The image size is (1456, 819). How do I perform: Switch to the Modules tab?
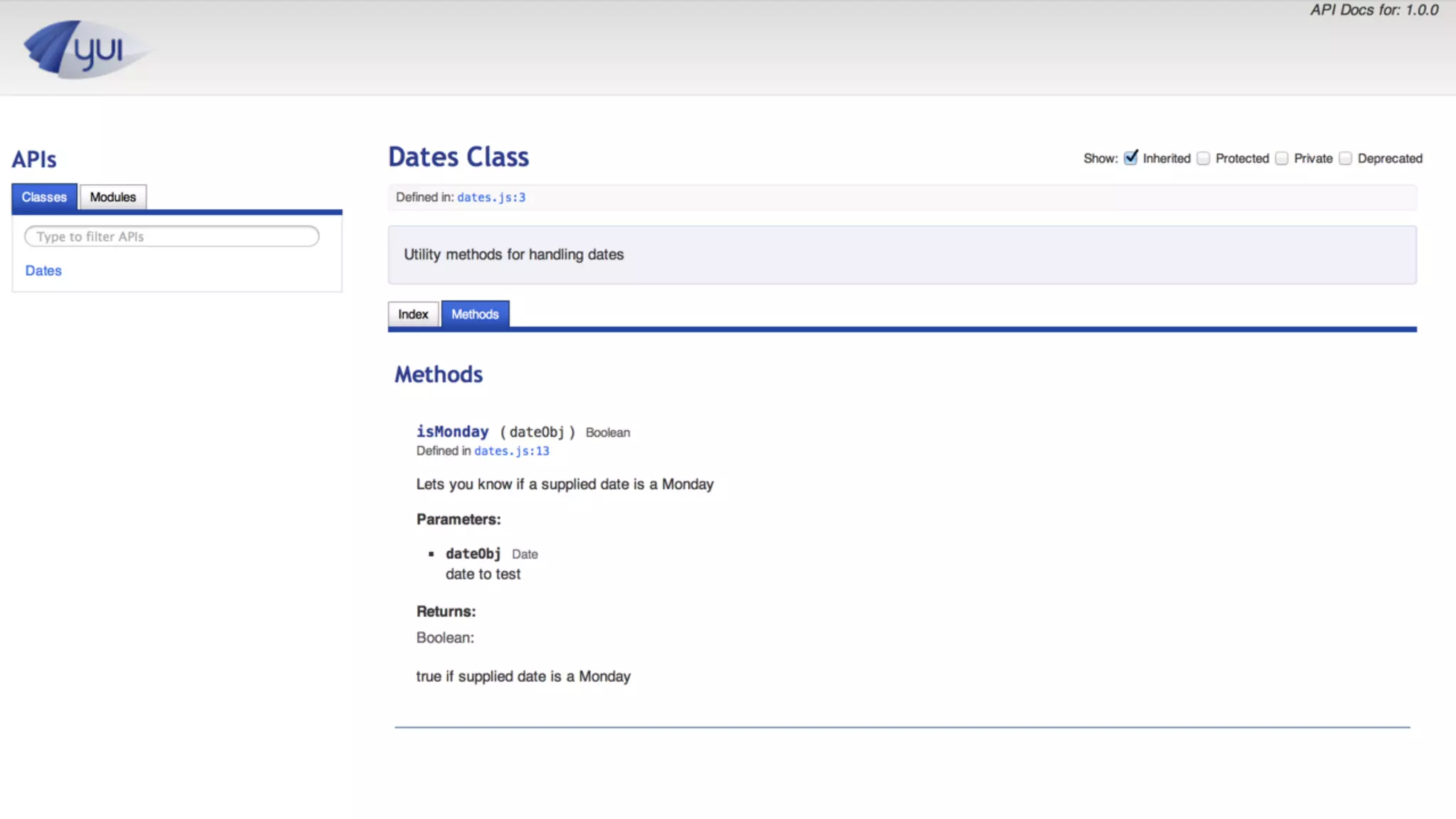112,197
